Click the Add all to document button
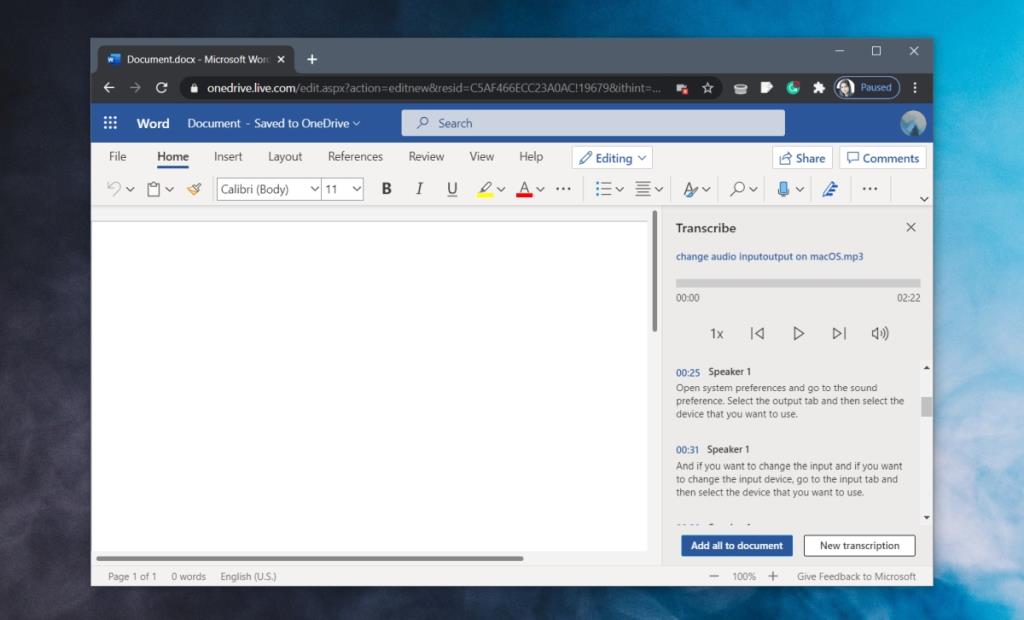This screenshot has width=1024, height=620. tap(737, 545)
